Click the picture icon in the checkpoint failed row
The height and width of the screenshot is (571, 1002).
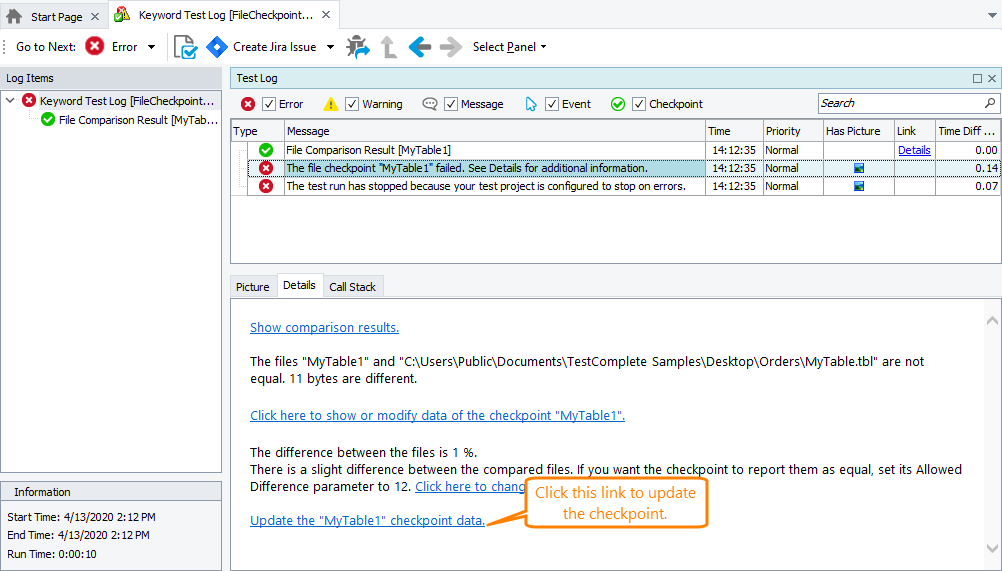[x=858, y=168]
